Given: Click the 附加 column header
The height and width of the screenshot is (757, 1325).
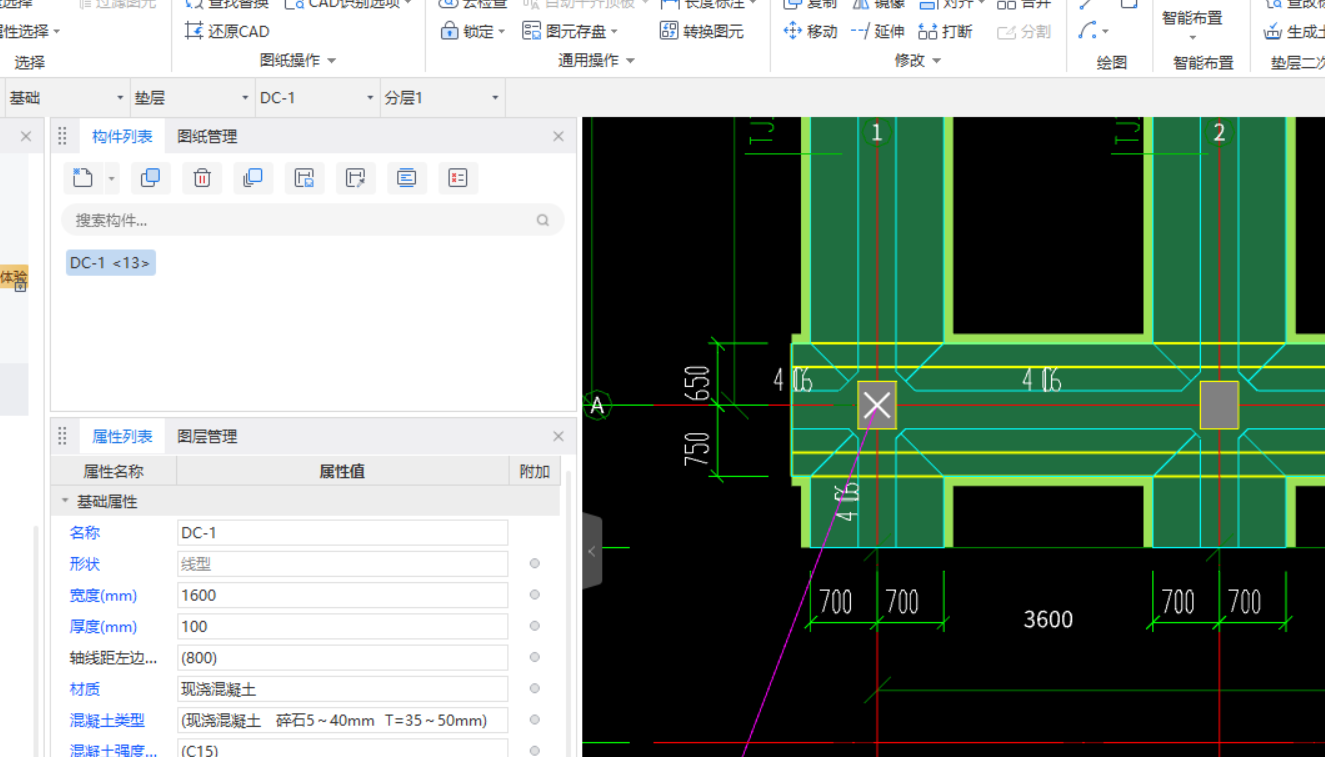Looking at the screenshot, I should (x=535, y=471).
